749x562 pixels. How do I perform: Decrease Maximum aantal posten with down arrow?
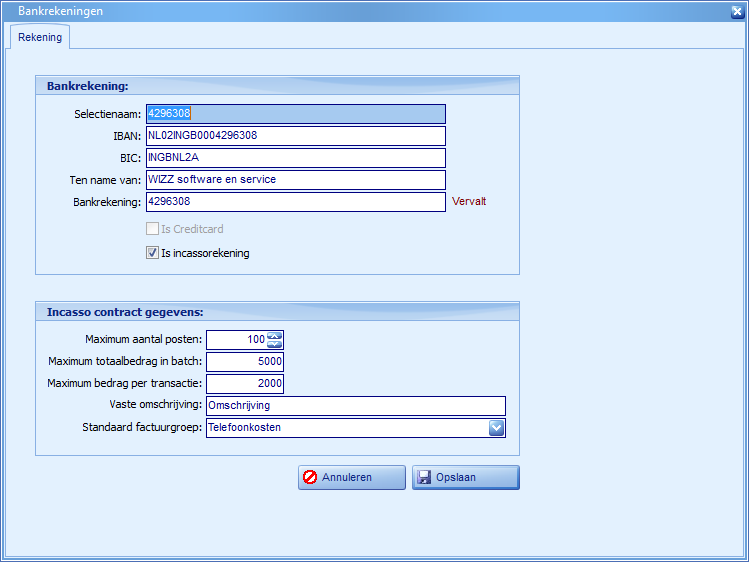point(275,344)
